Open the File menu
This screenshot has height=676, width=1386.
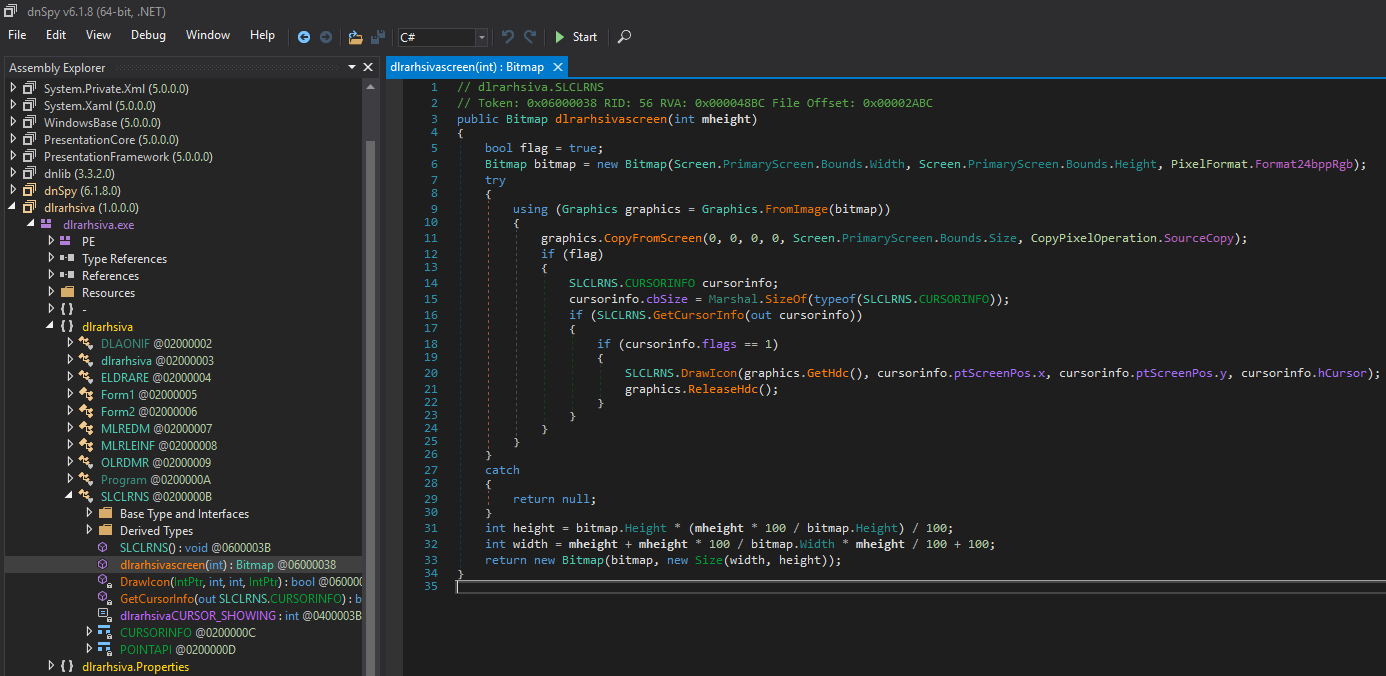click(x=17, y=35)
